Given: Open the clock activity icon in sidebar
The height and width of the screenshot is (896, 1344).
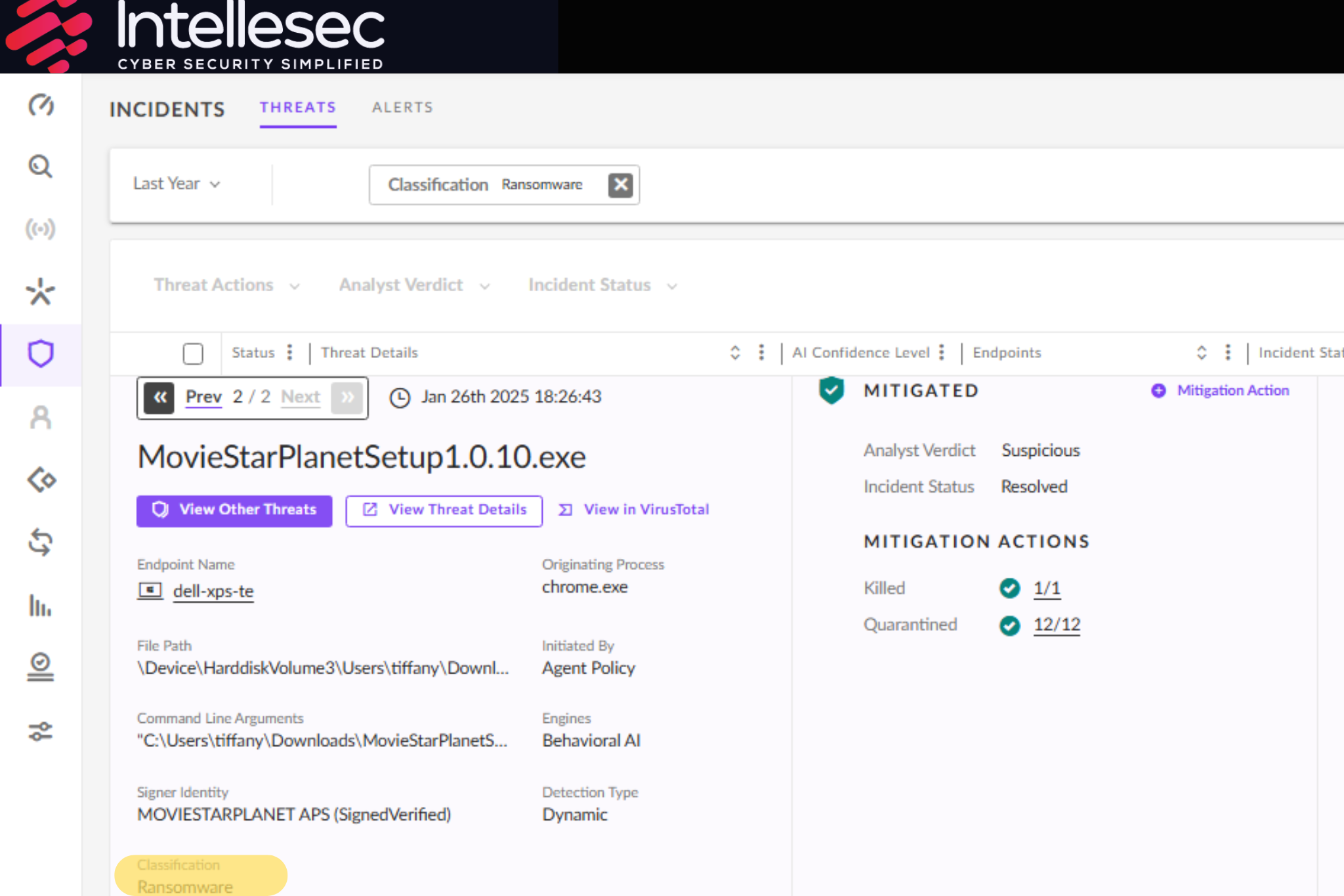Looking at the screenshot, I should click(x=41, y=667).
